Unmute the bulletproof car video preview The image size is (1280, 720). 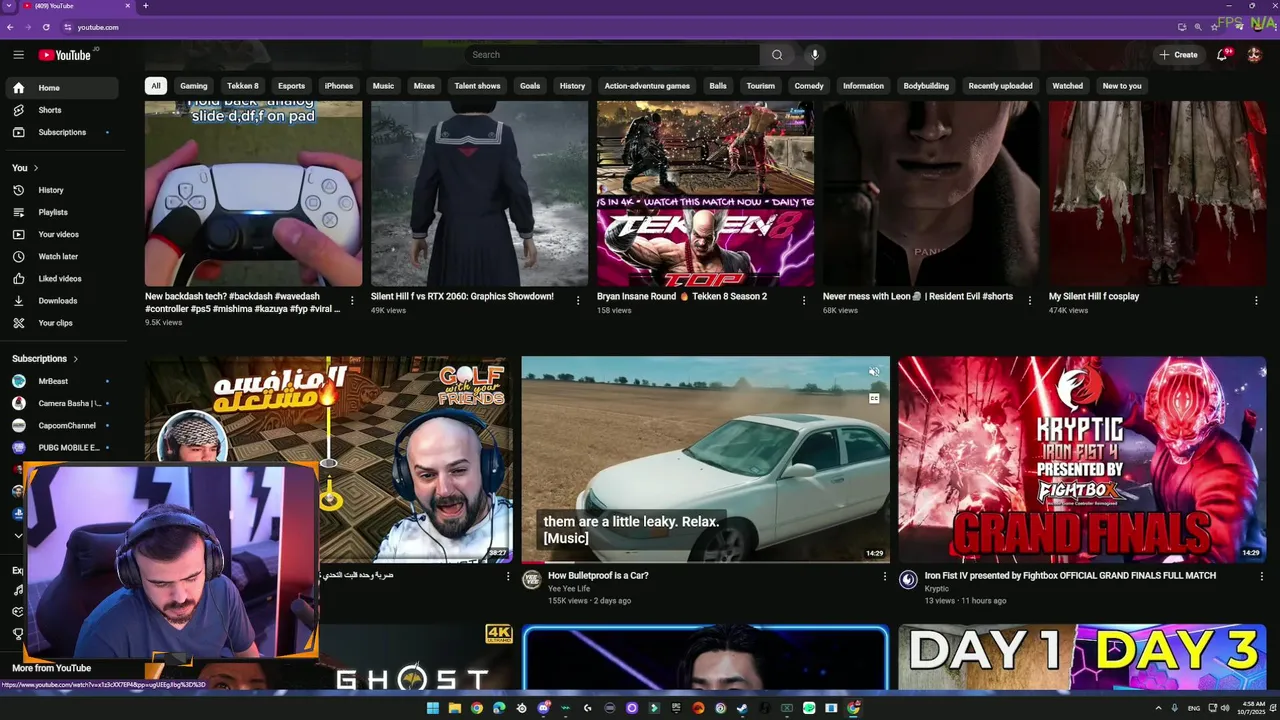click(874, 372)
